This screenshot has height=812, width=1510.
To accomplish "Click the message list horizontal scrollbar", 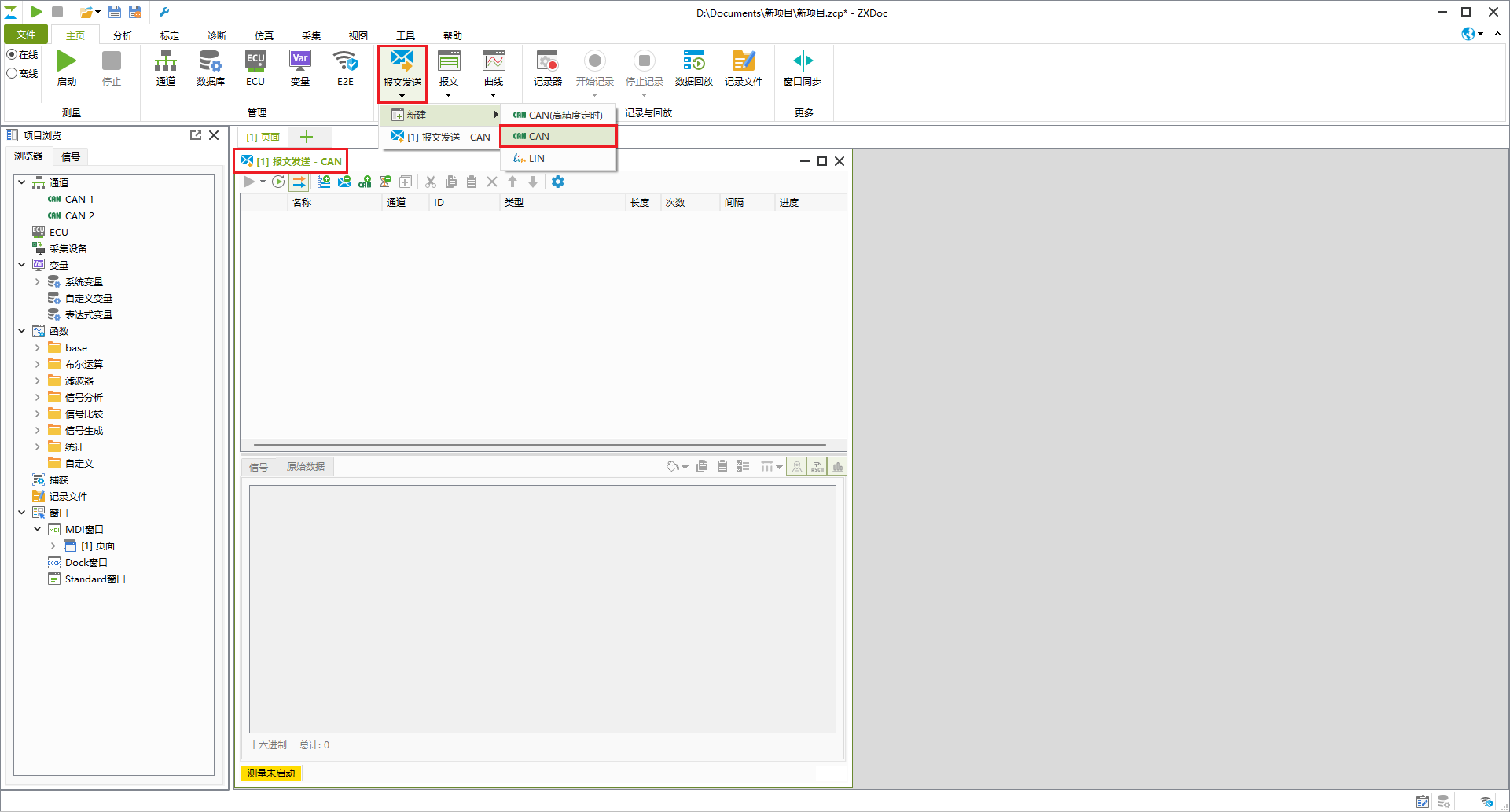I will [x=539, y=444].
